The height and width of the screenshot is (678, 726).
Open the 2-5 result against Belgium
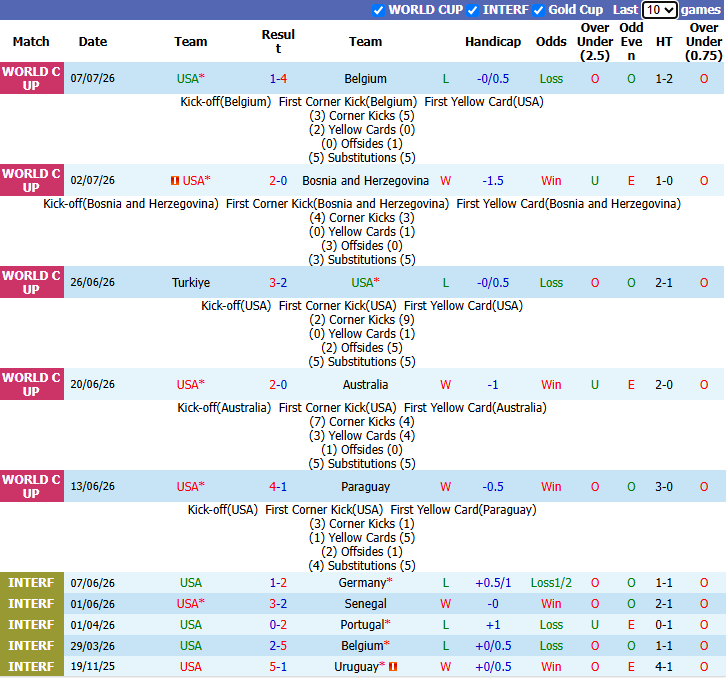[x=278, y=646]
